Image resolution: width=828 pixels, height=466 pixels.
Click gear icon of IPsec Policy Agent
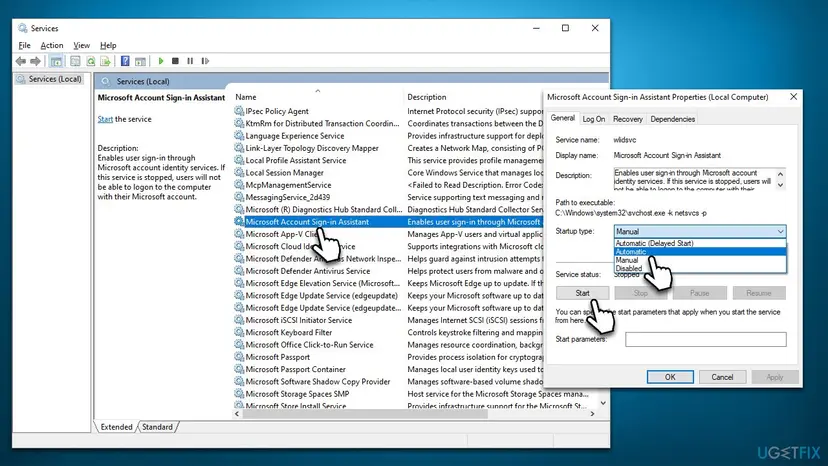click(239, 111)
